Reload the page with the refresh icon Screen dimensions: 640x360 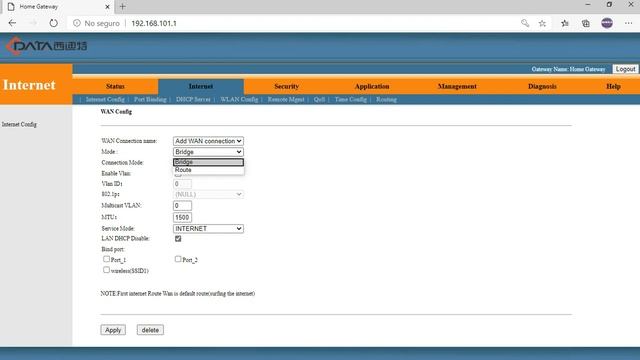click(53, 23)
